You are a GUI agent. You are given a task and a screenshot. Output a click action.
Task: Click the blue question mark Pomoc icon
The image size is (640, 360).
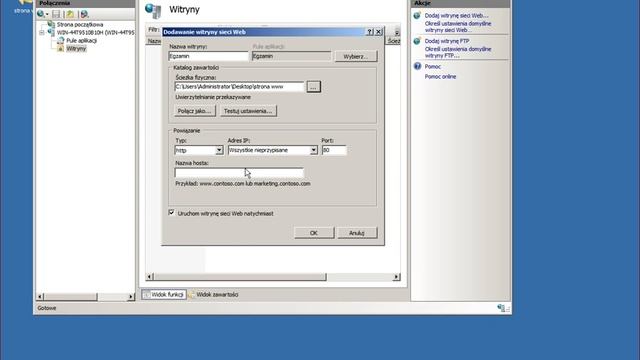click(417, 66)
